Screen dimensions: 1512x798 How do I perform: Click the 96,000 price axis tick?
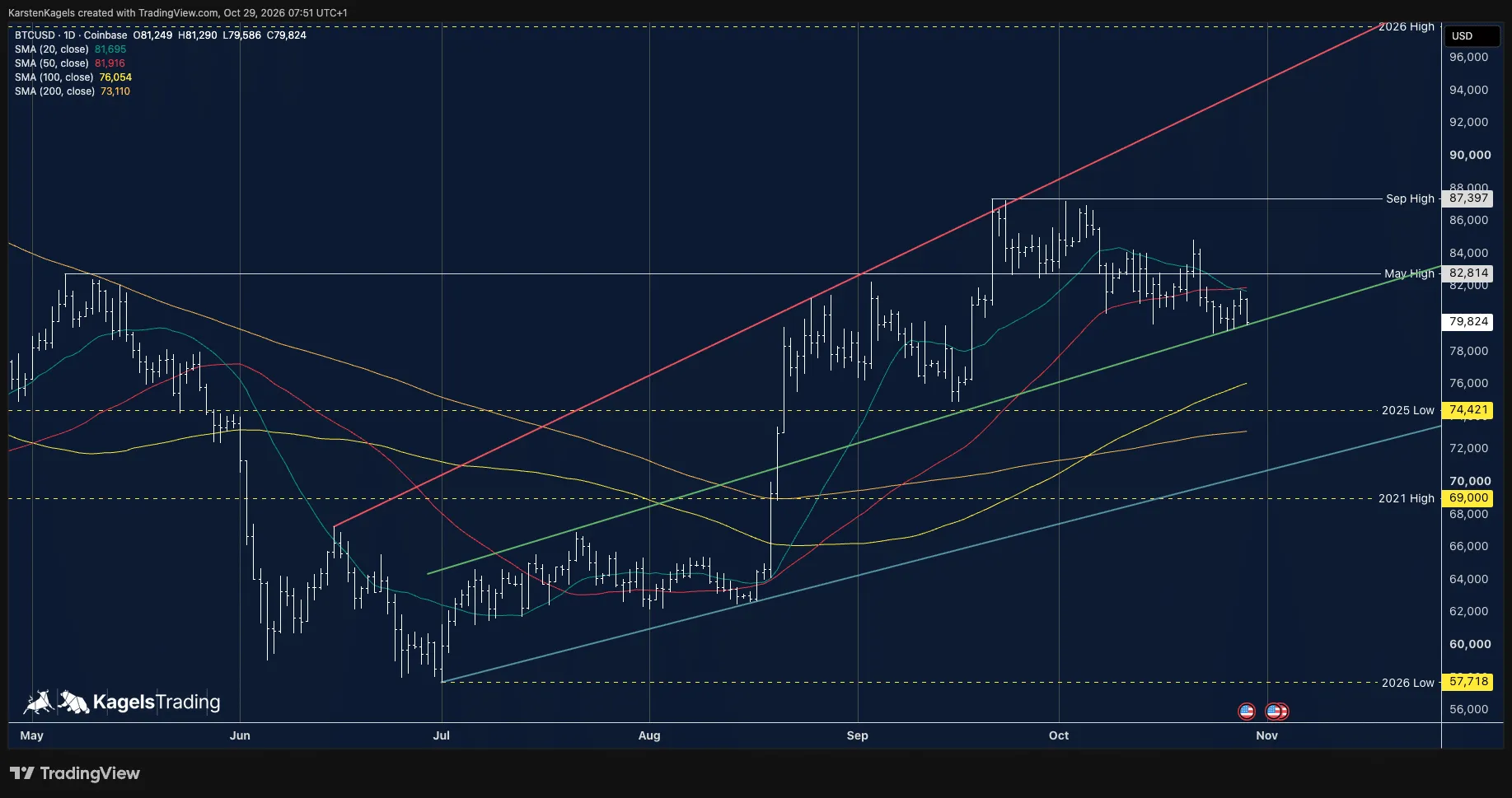tap(1468, 58)
